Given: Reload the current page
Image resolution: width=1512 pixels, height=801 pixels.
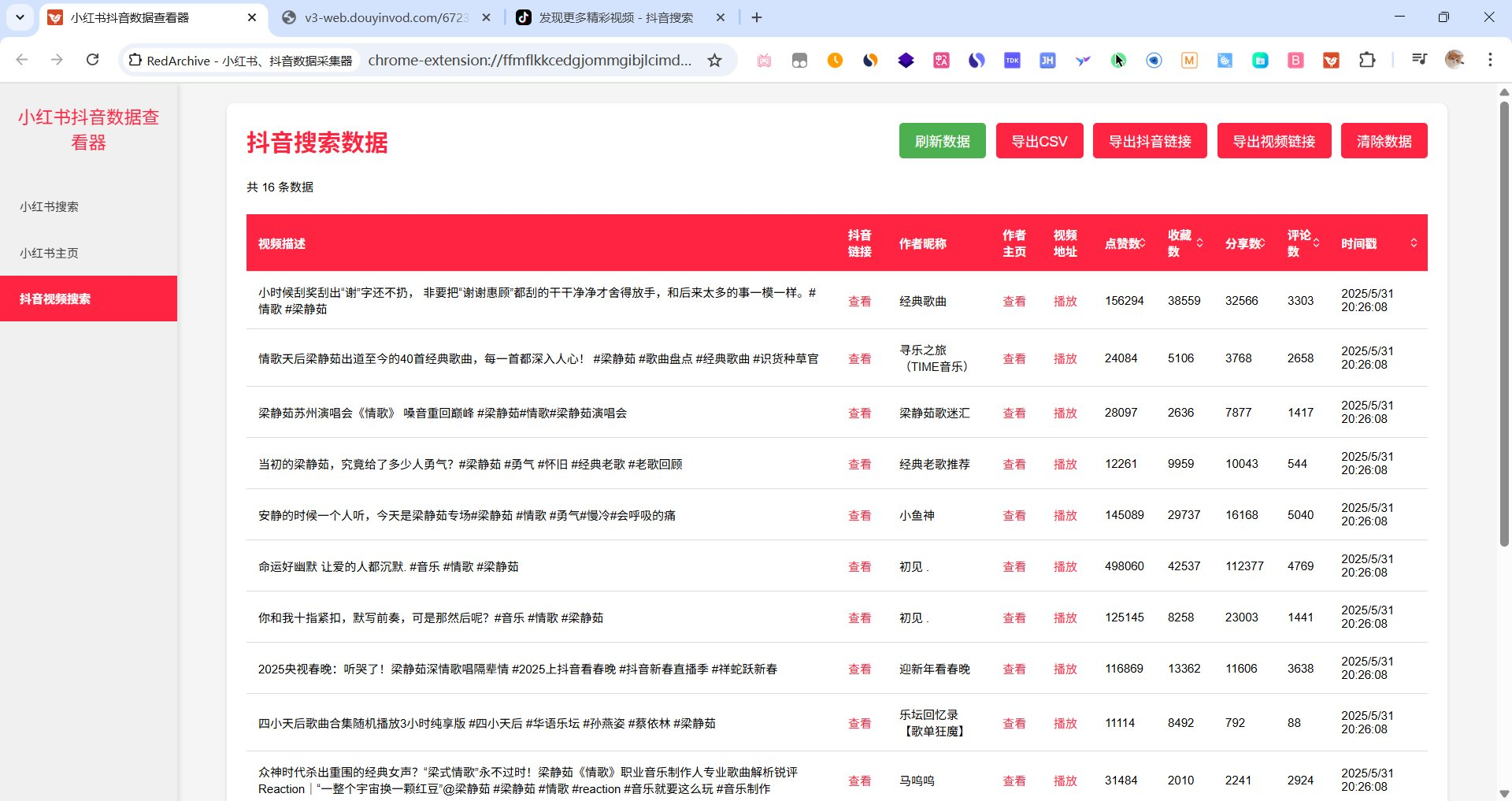Looking at the screenshot, I should coord(92,59).
